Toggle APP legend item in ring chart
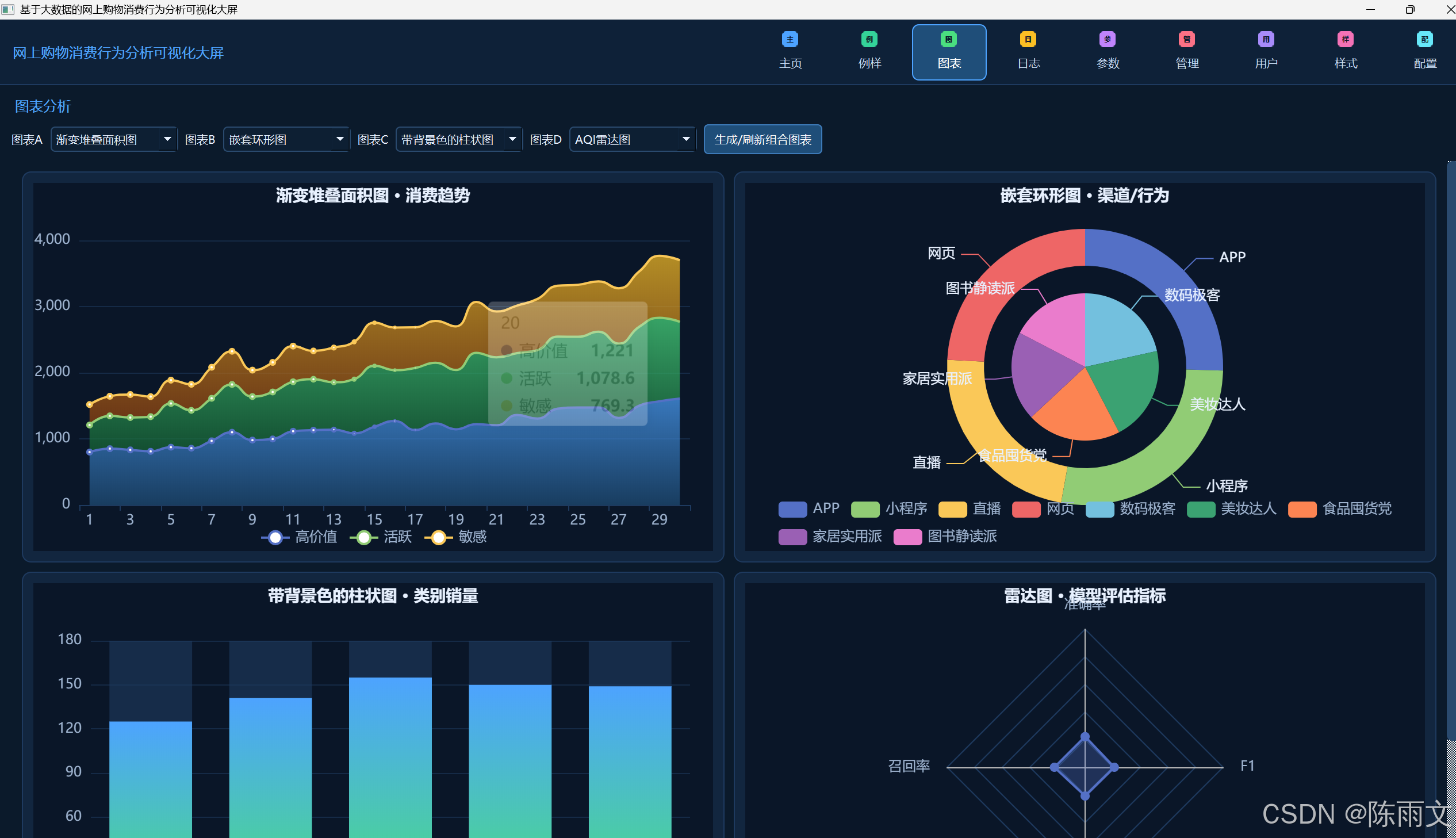The image size is (1456, 838). [809, 509]
